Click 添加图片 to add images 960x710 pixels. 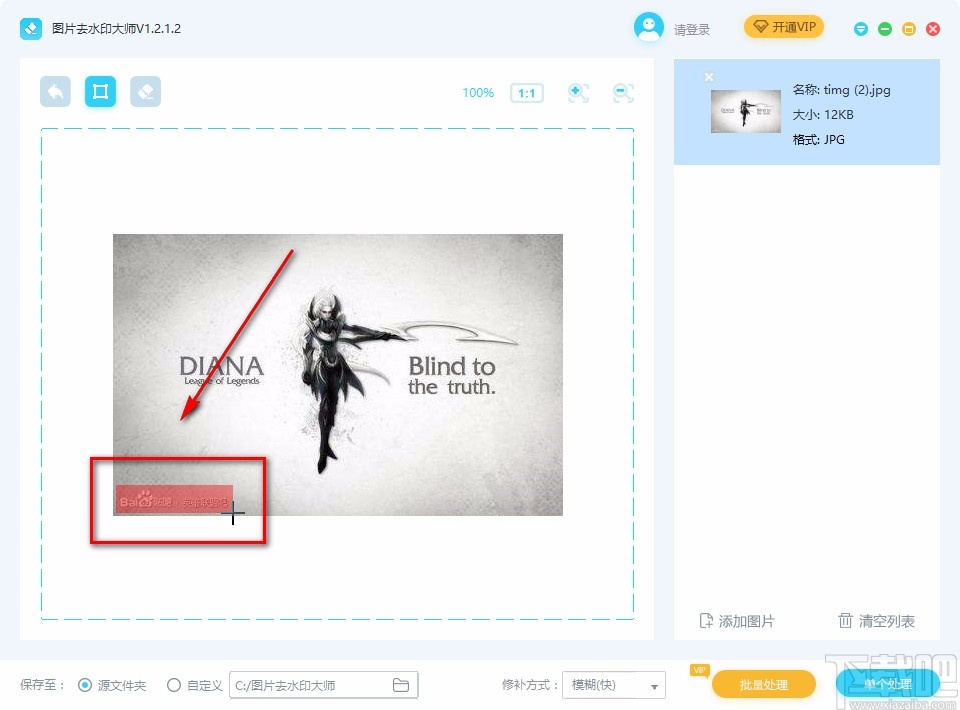[737, 621]
